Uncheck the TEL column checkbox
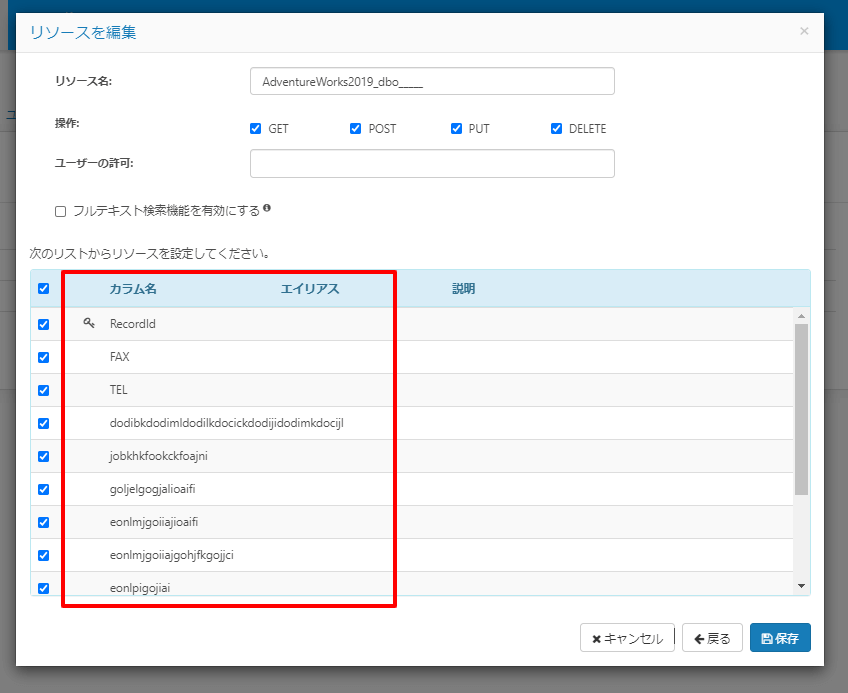Viewport: 848px width, 693px height. point(44,390)
